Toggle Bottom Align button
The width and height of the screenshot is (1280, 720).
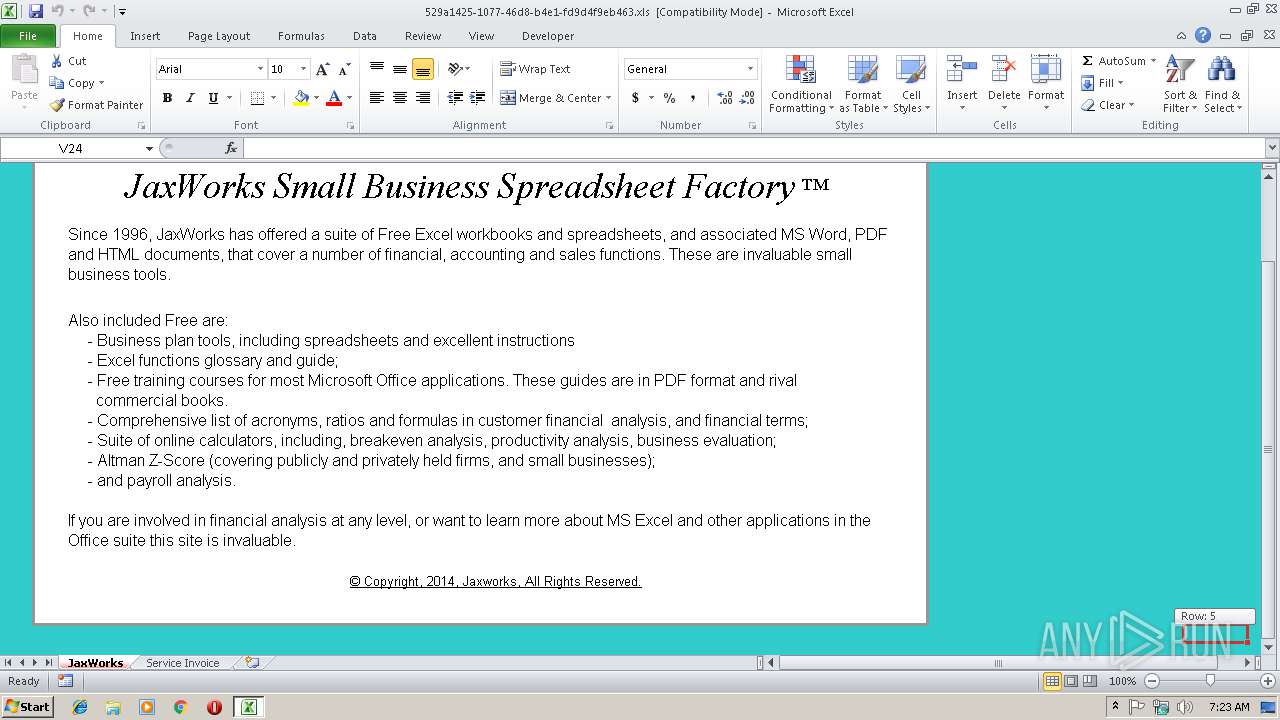(x=423, y=69)
